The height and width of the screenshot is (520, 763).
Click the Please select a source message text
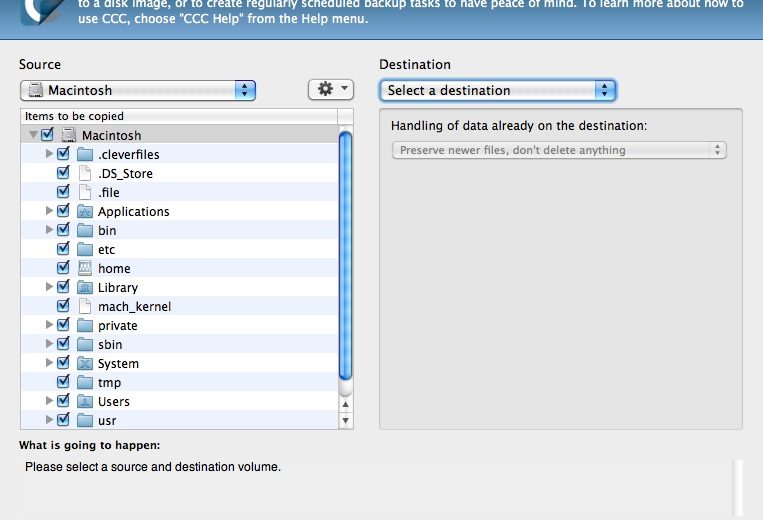(153, 466)
